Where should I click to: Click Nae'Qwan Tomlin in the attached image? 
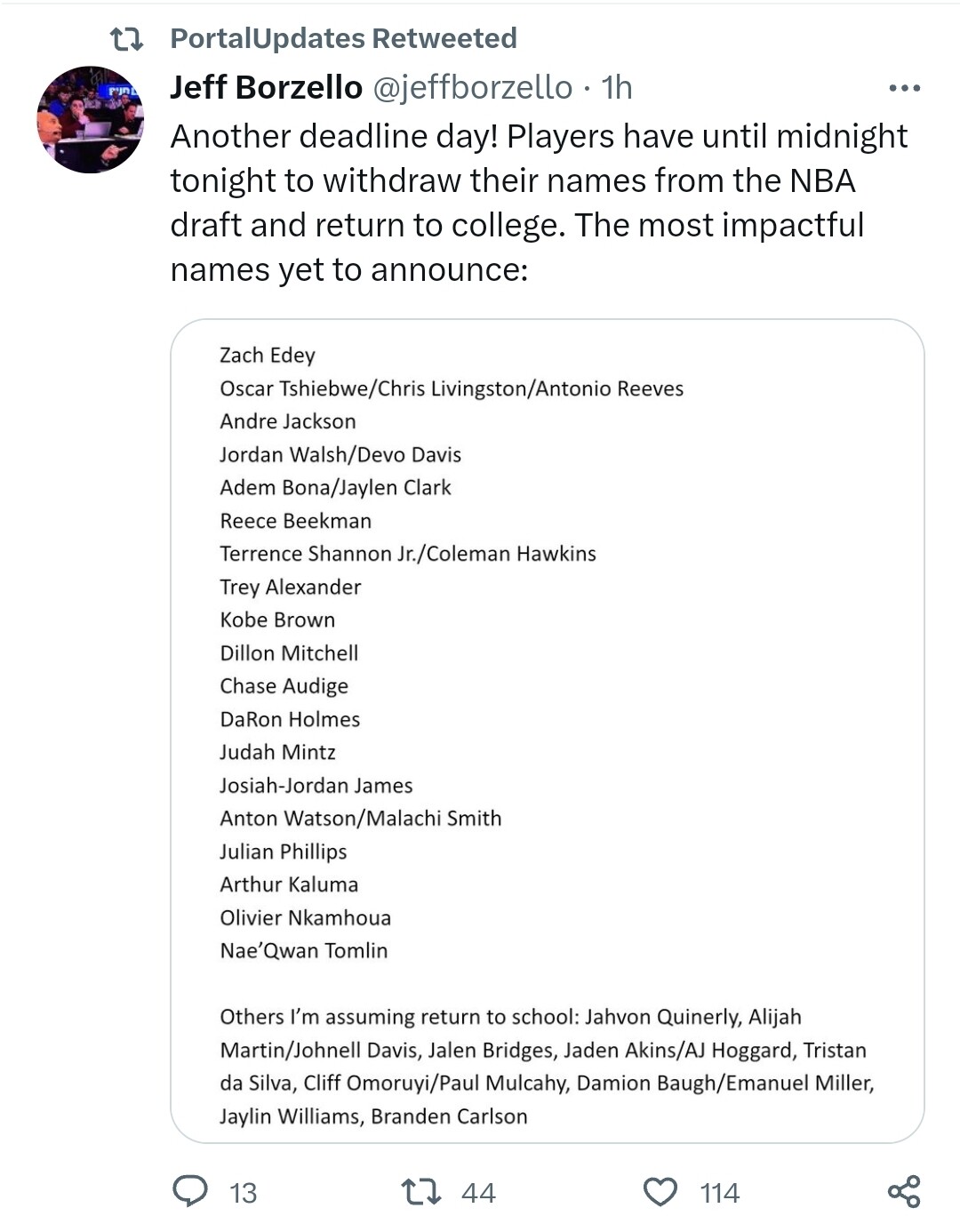(304, 950)
